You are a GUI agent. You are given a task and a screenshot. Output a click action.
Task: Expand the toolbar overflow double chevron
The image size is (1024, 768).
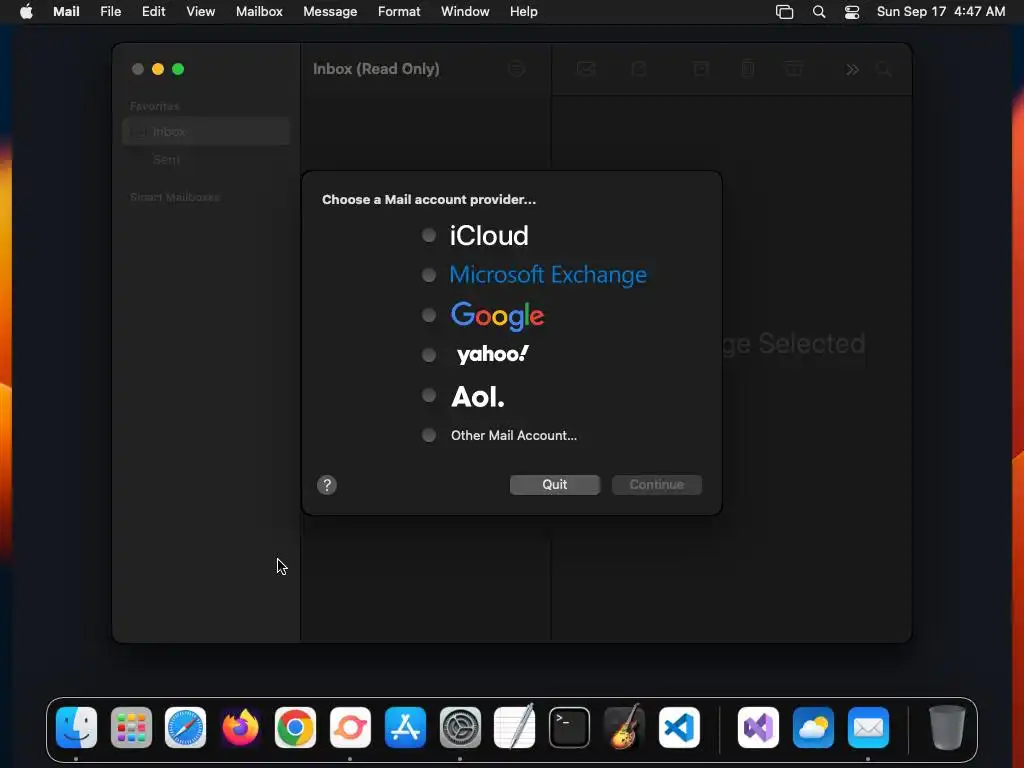pos(852,69)
